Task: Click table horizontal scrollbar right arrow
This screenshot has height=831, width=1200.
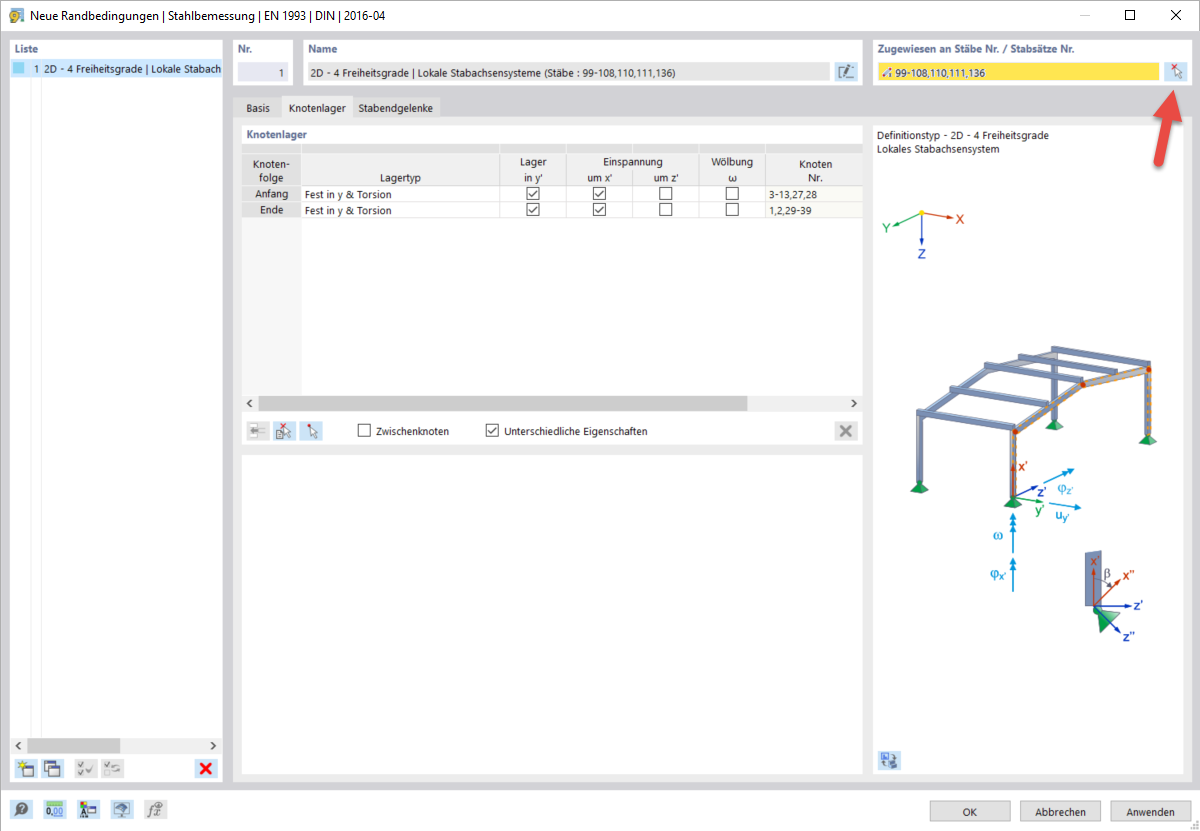Action: pos(854,403)
